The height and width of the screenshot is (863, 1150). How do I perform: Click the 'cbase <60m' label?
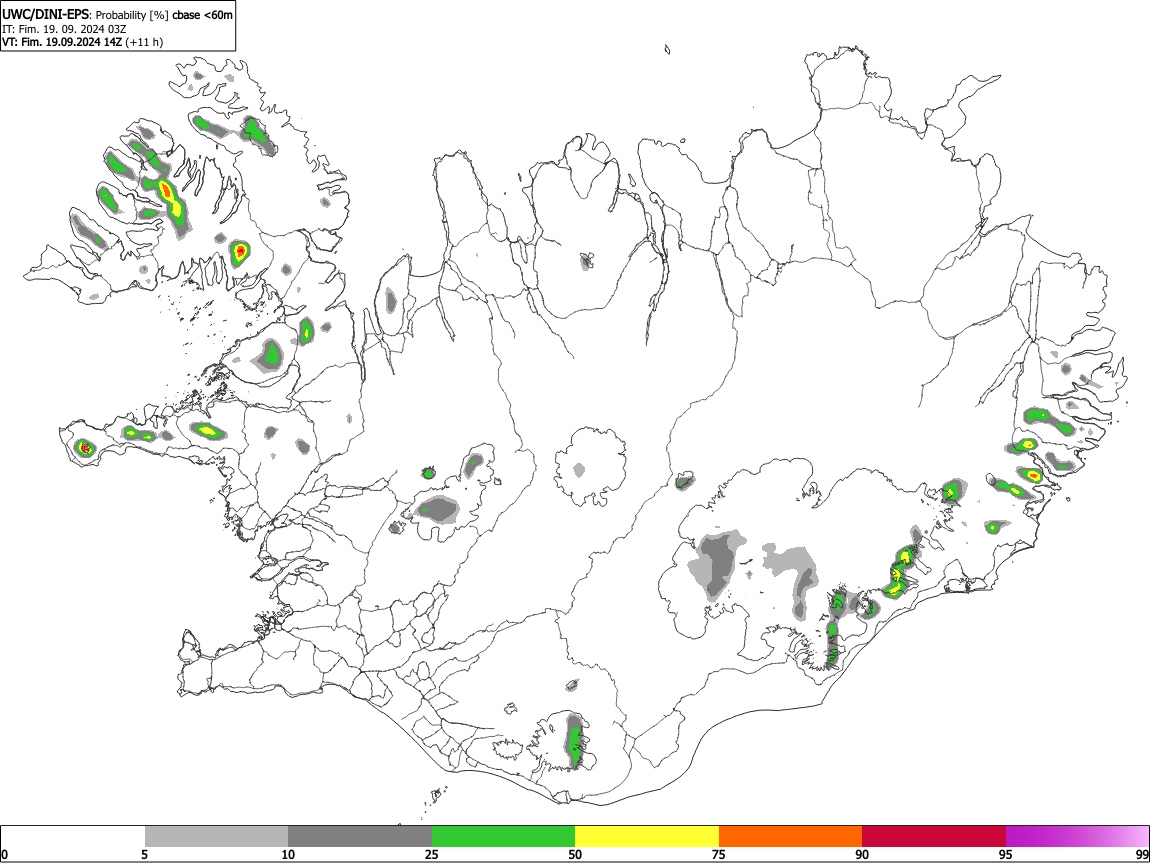coord(202,15)
